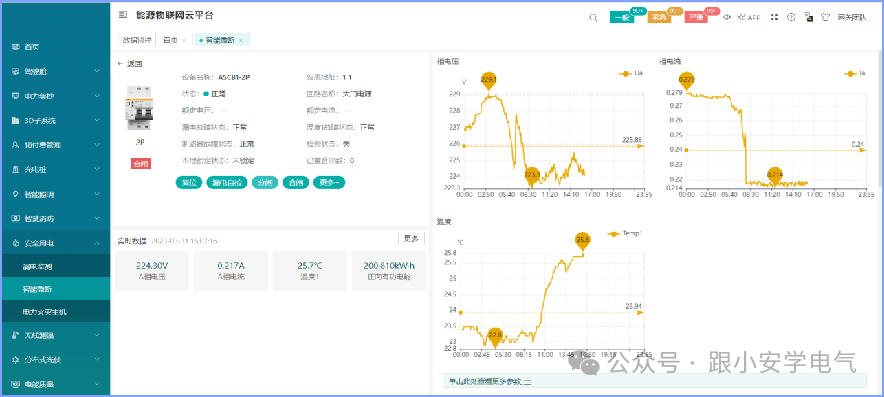This screenshot has height=397, width=884.
Task: Collapse the 安全用电 menu chevron
Action: (x=97, y=243)
